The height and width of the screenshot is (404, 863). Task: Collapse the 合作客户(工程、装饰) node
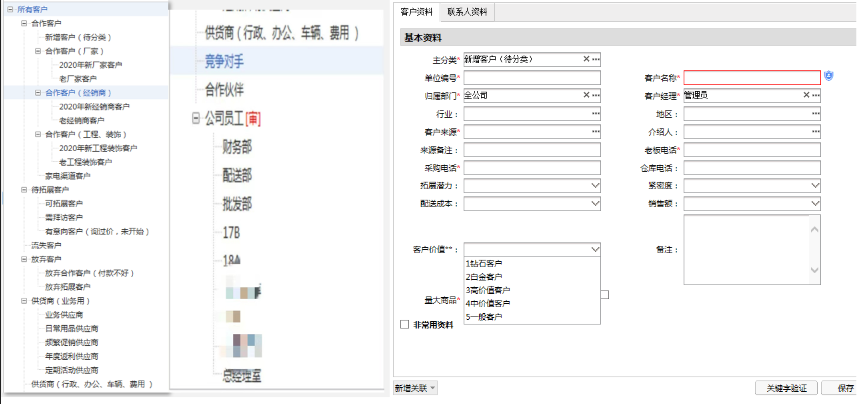click(38, 134)
